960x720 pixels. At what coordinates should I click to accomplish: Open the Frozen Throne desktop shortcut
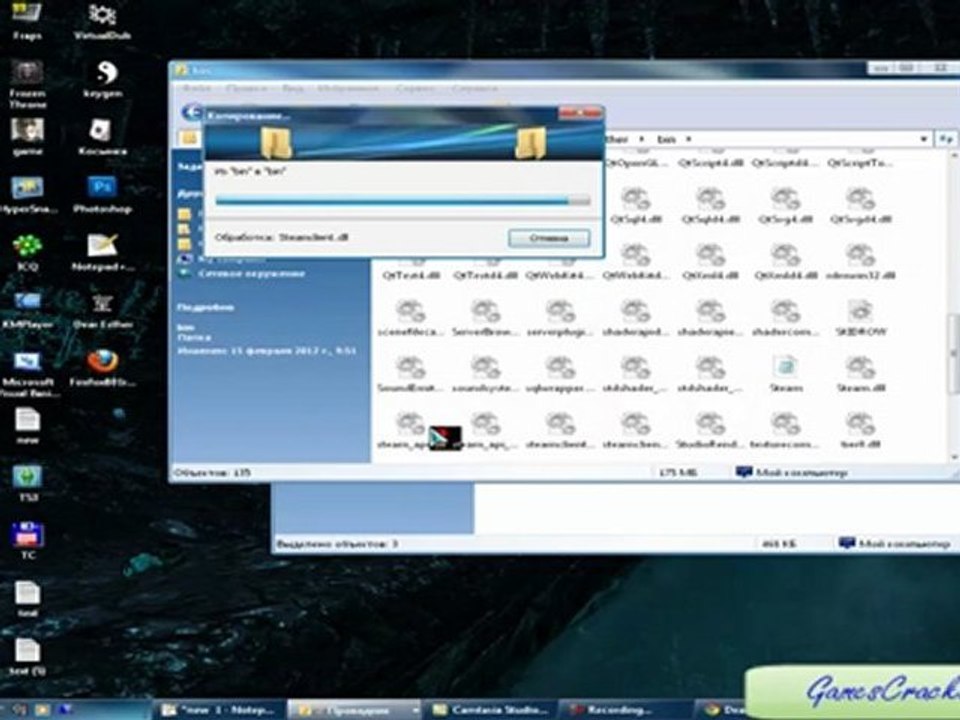[x=27, y=73]
